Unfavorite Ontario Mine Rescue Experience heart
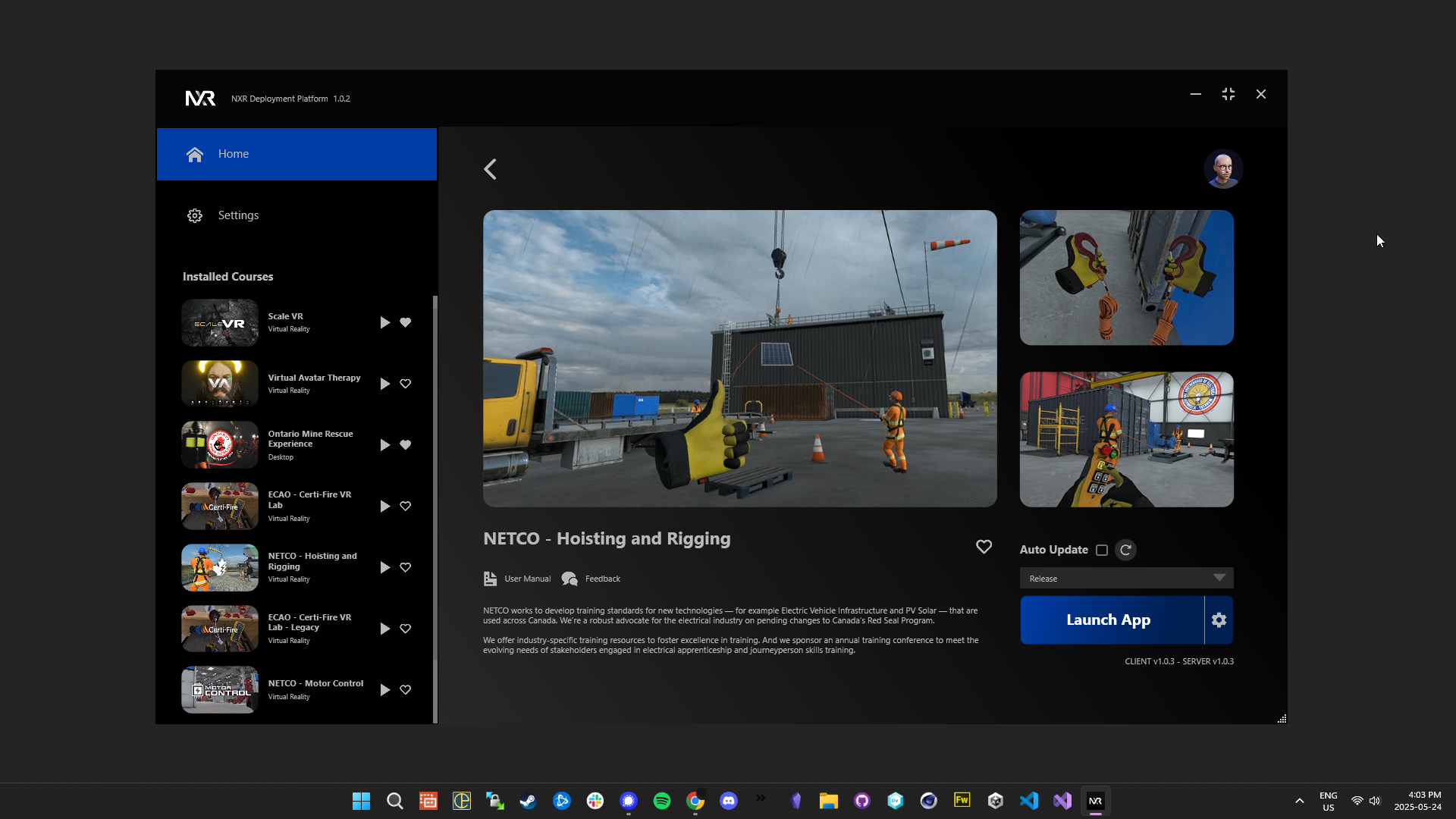 [x=406, y=445]
